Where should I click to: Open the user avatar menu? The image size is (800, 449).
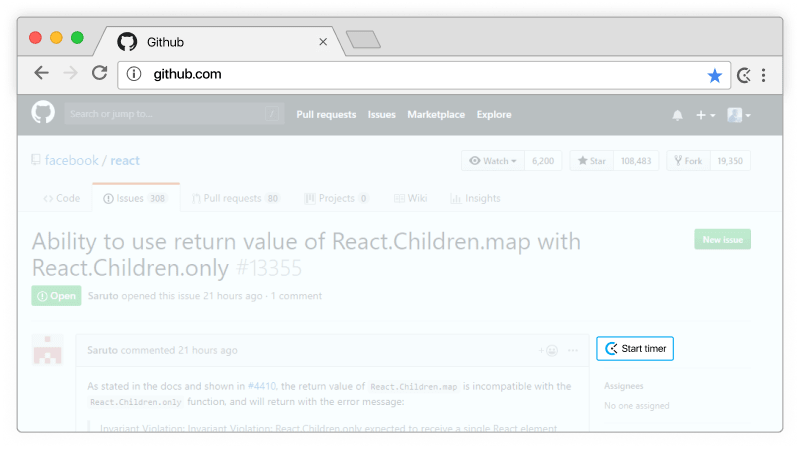click(739, 115)
